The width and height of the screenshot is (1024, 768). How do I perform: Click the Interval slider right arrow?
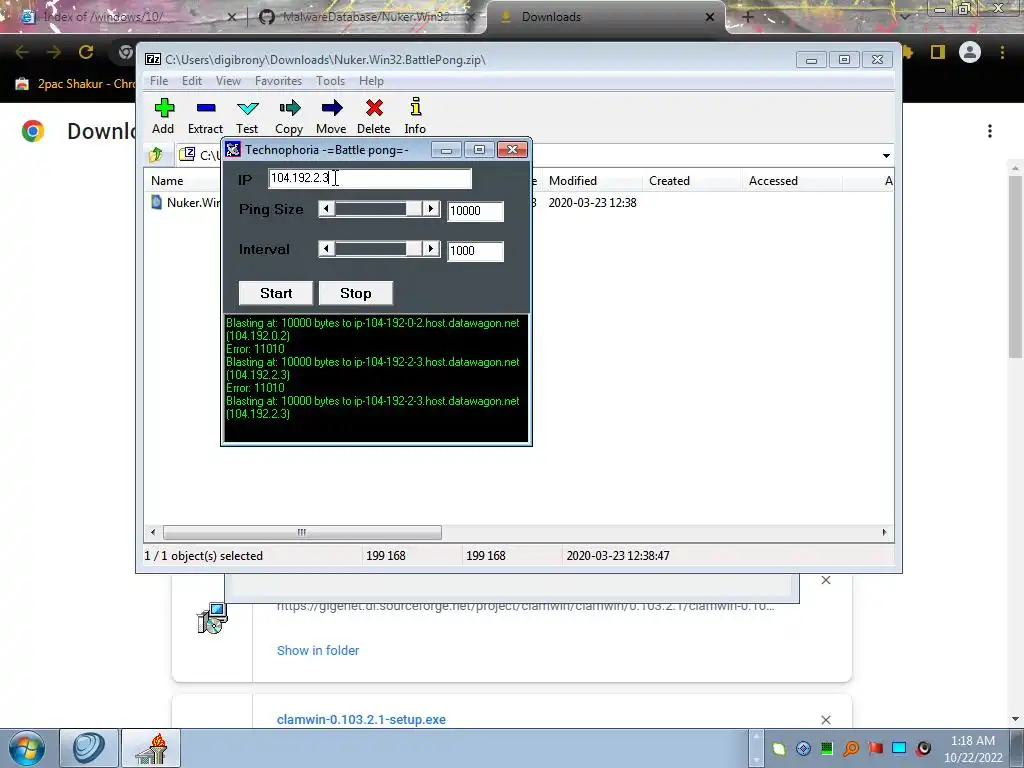click(430, 249)
